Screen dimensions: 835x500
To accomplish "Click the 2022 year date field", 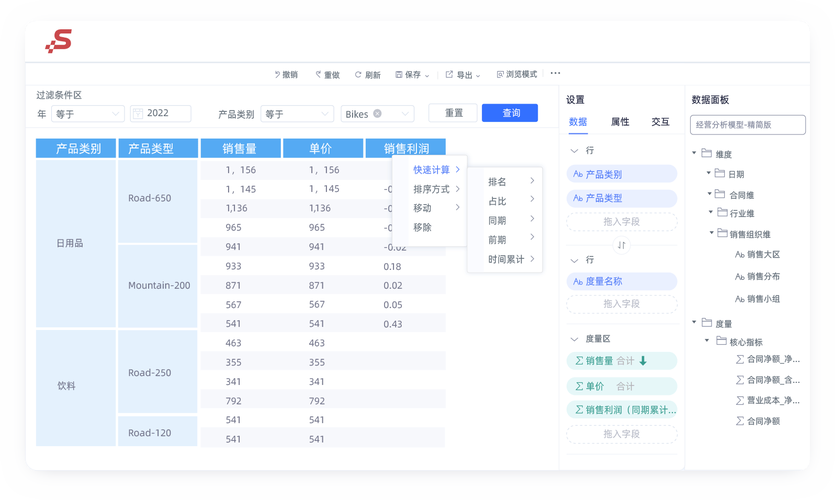I will pyautogui.click(x=161, y=113).
